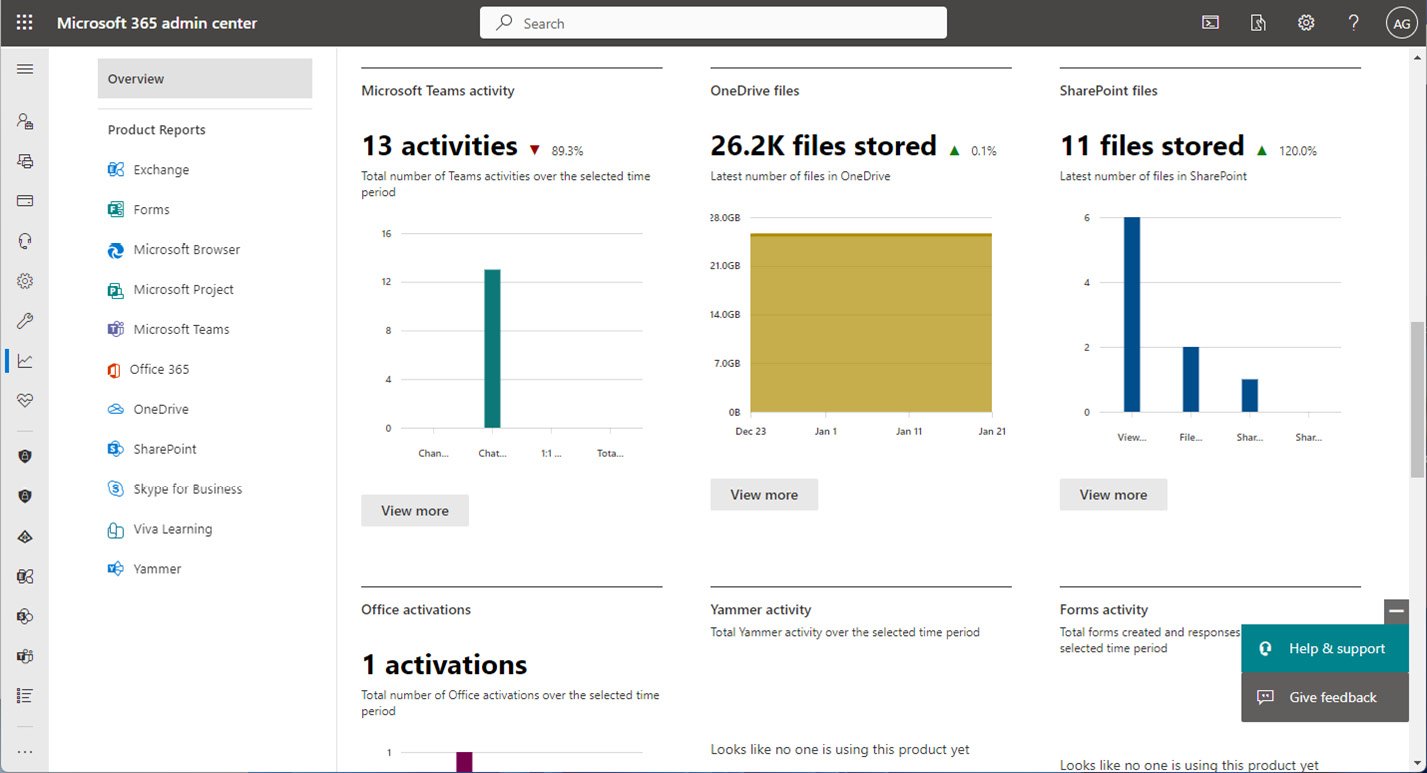Click the OneDrive storage area chart
The width and height of the screenshot is (1427, 773).
871,323
